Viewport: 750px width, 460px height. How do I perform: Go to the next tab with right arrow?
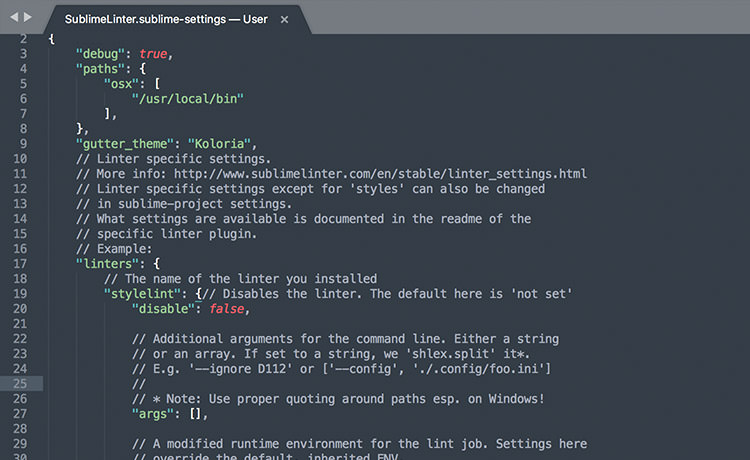28,17
